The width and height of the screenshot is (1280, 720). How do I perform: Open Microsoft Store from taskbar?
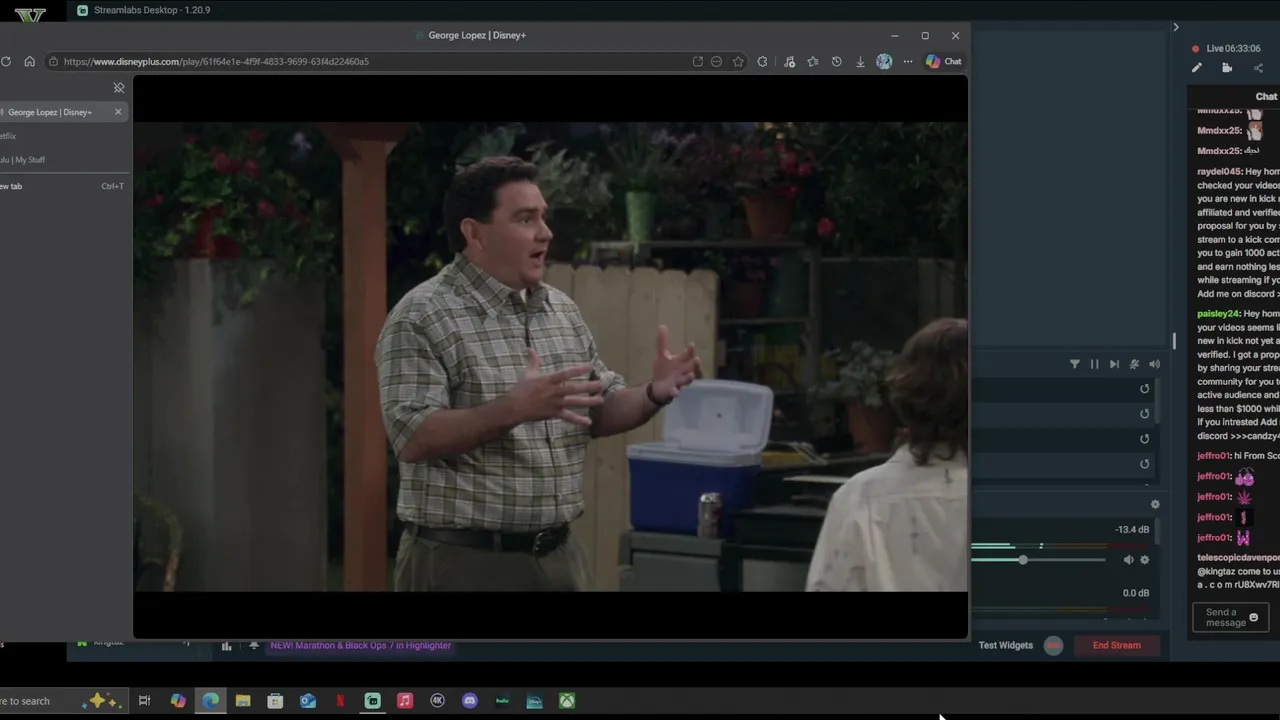(x=275, y=701)
